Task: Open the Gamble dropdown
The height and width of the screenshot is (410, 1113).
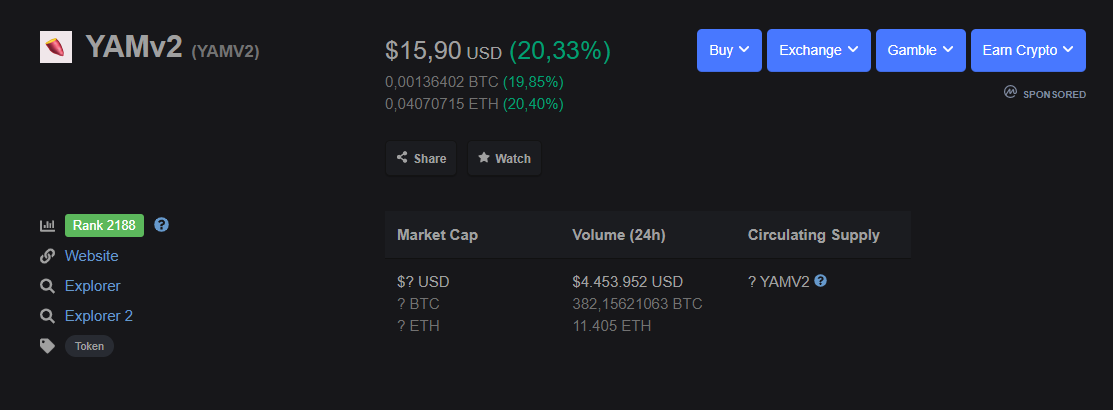Action: tap(921, 50)
